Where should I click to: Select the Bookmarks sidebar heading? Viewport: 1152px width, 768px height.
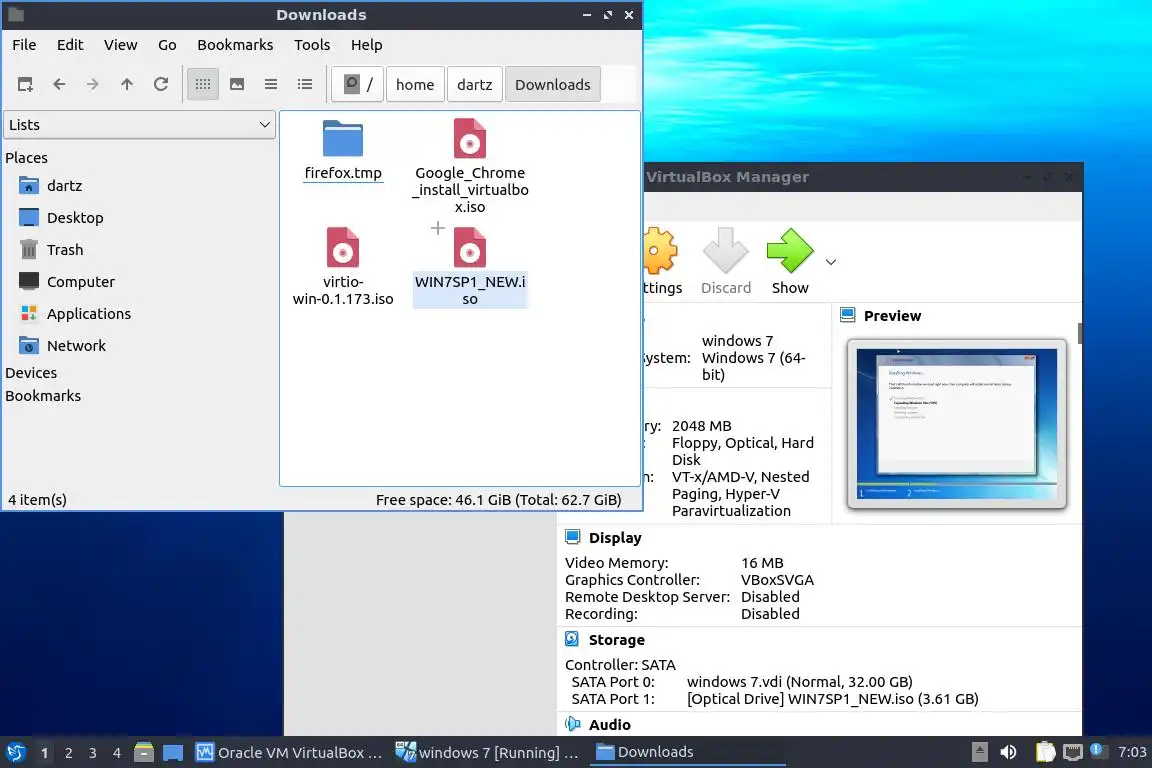coord(43,396)
